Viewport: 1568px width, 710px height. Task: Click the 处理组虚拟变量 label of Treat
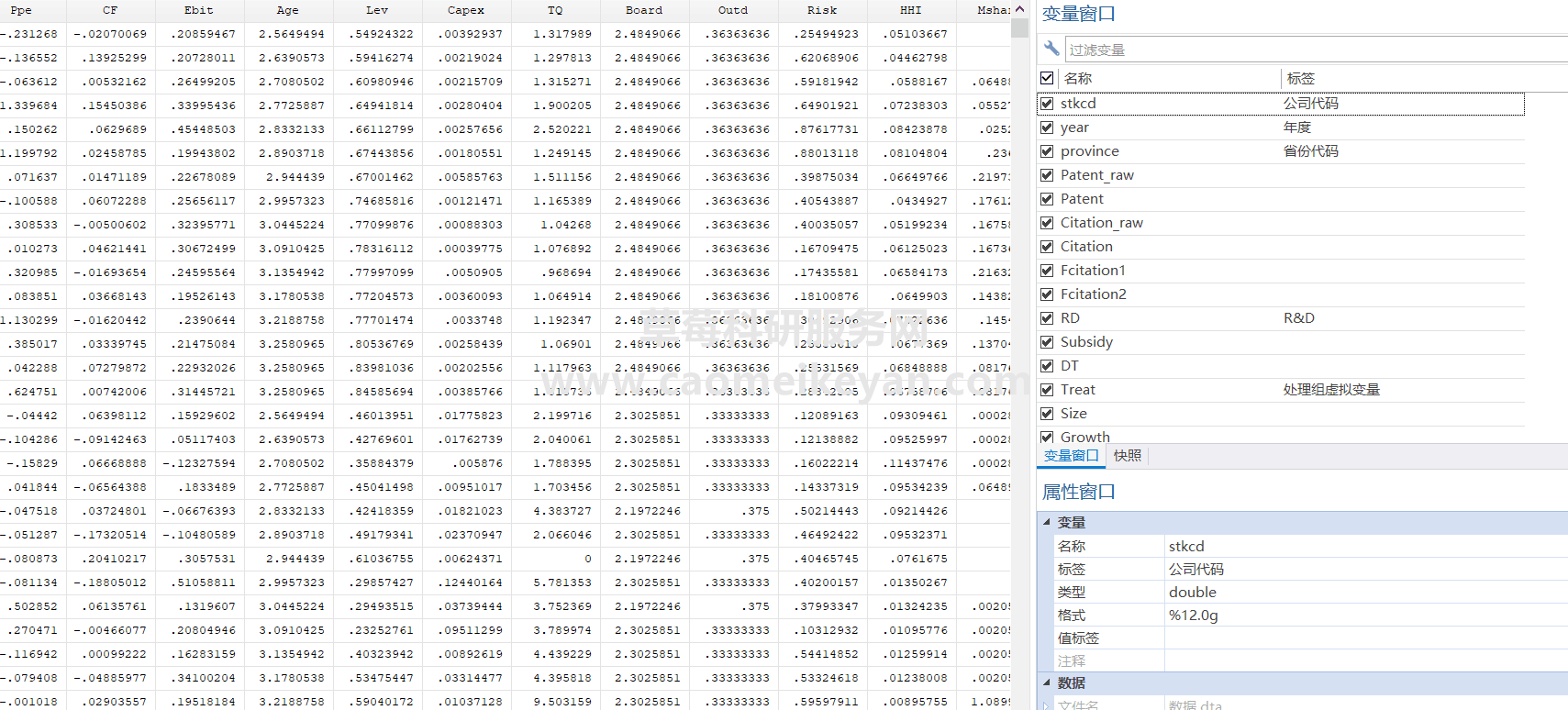click(1331, 390)
